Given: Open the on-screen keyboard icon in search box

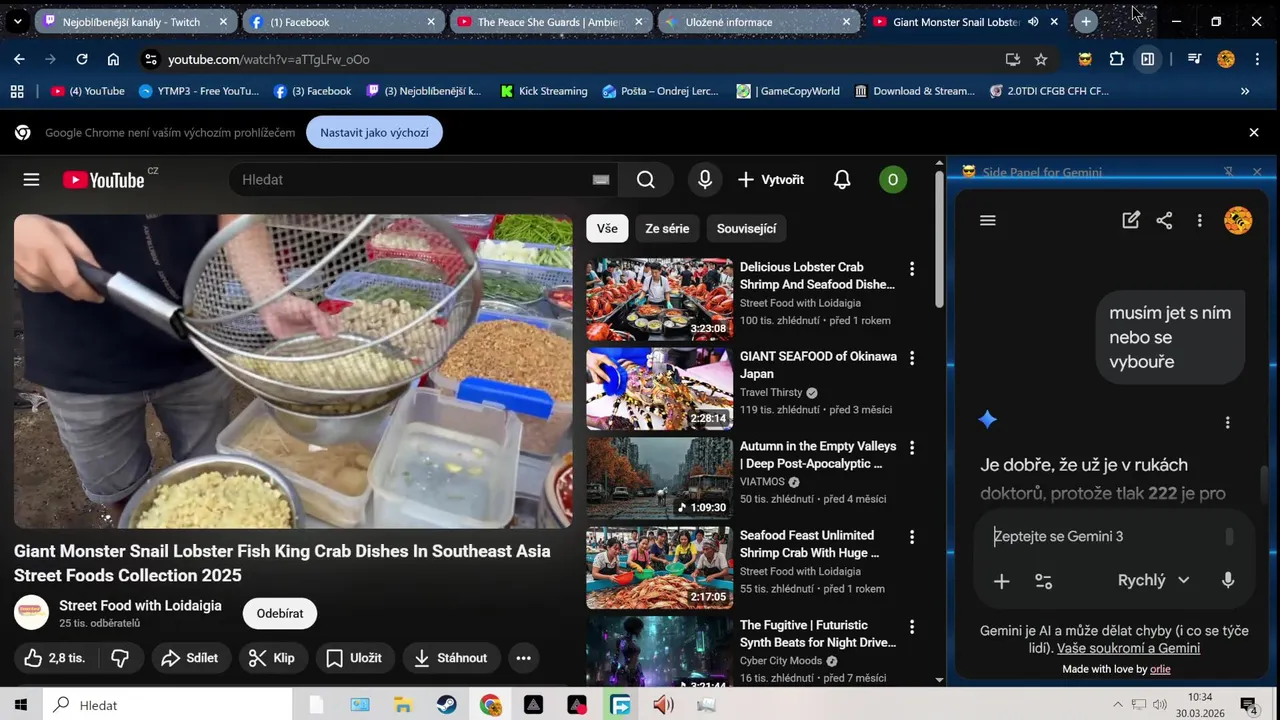Looking at the screenshot, I should coord(600,180).
